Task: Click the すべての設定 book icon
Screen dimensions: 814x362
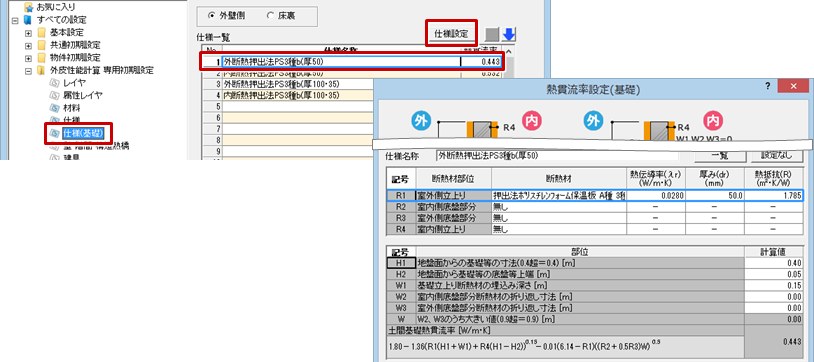Action: tap(28, 20)
